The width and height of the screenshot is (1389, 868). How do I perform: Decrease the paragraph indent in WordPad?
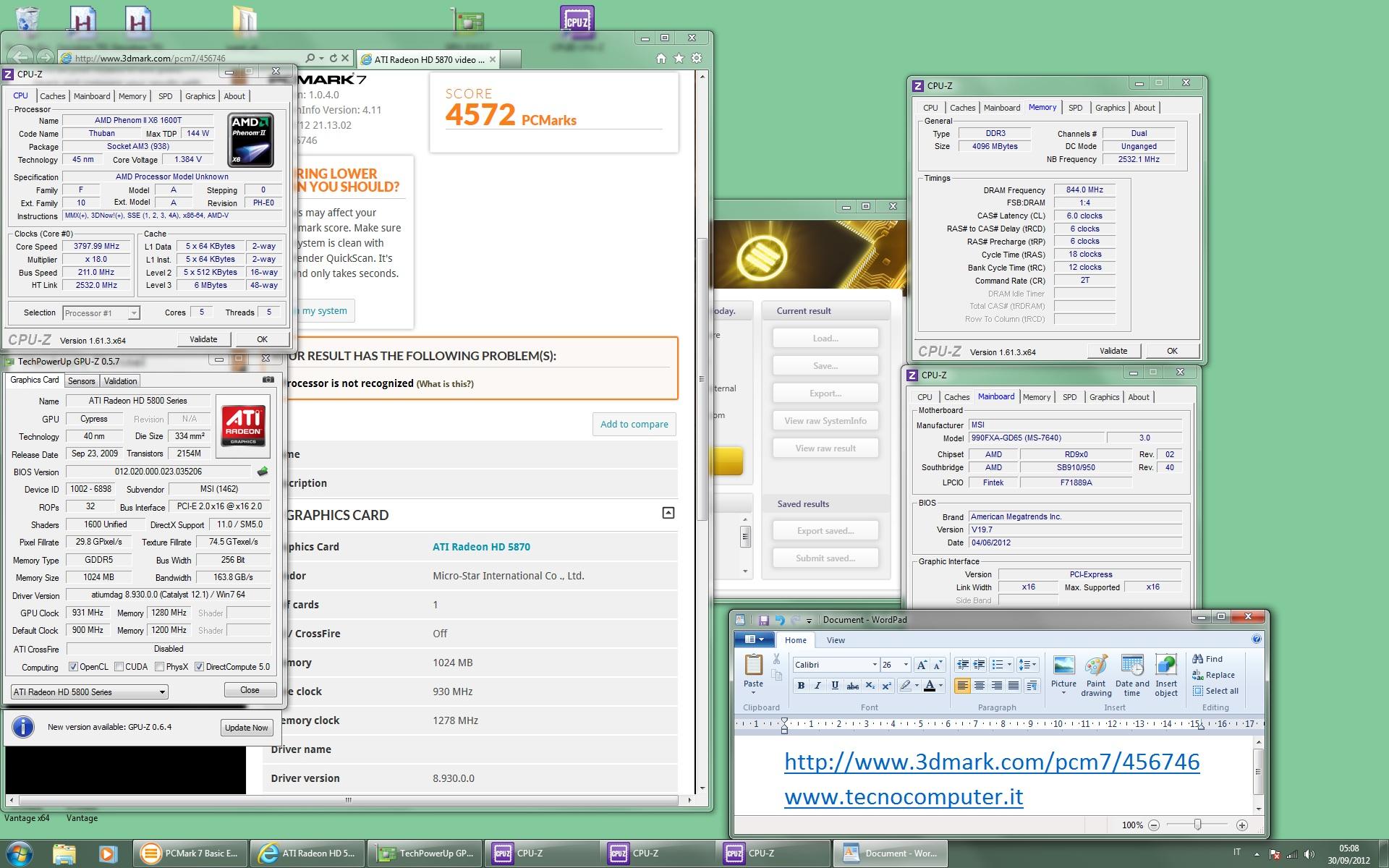coord(962,665)
